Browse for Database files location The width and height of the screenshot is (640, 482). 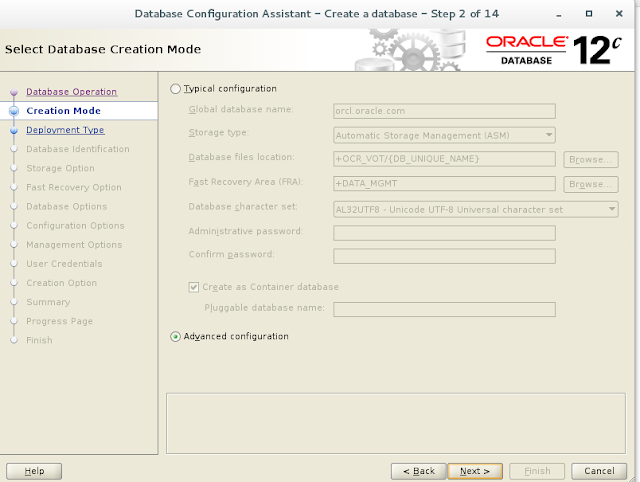point(591,160)
